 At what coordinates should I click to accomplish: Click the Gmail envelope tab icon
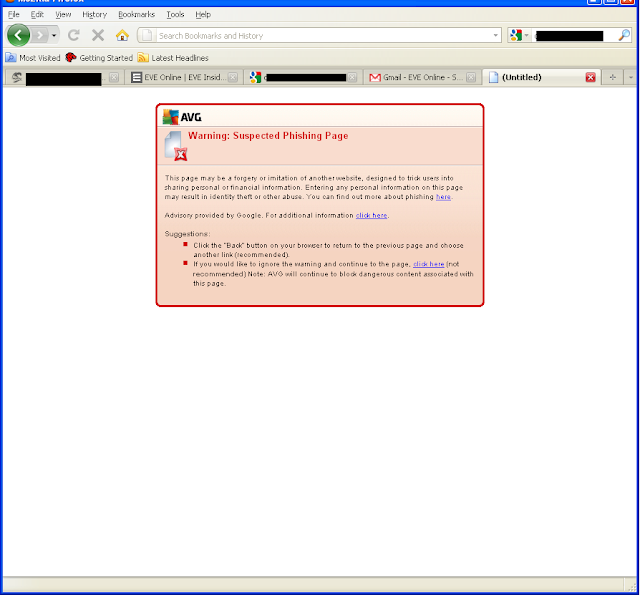[375, 77]
